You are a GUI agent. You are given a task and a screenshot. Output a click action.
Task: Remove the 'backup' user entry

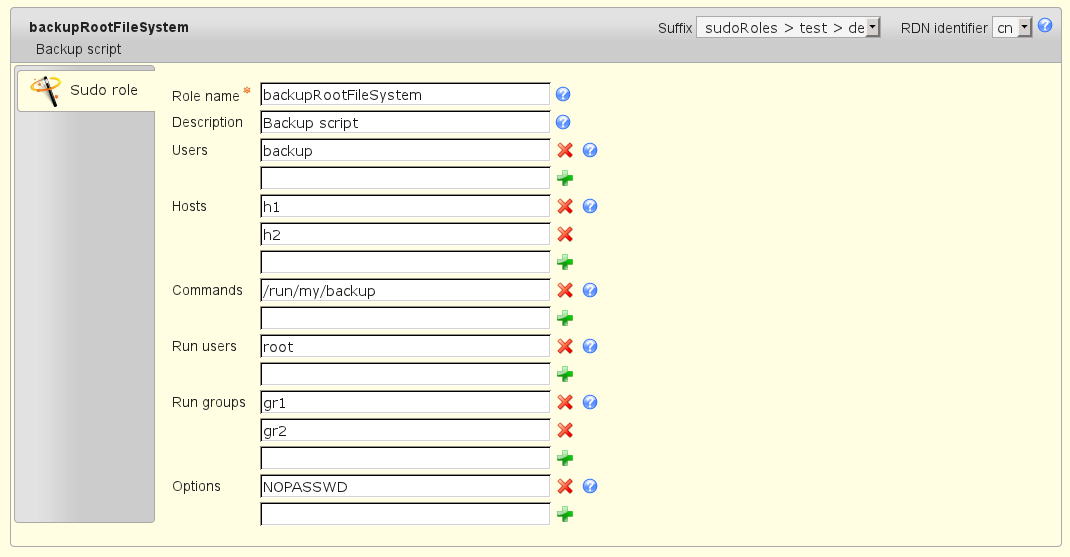564,151
